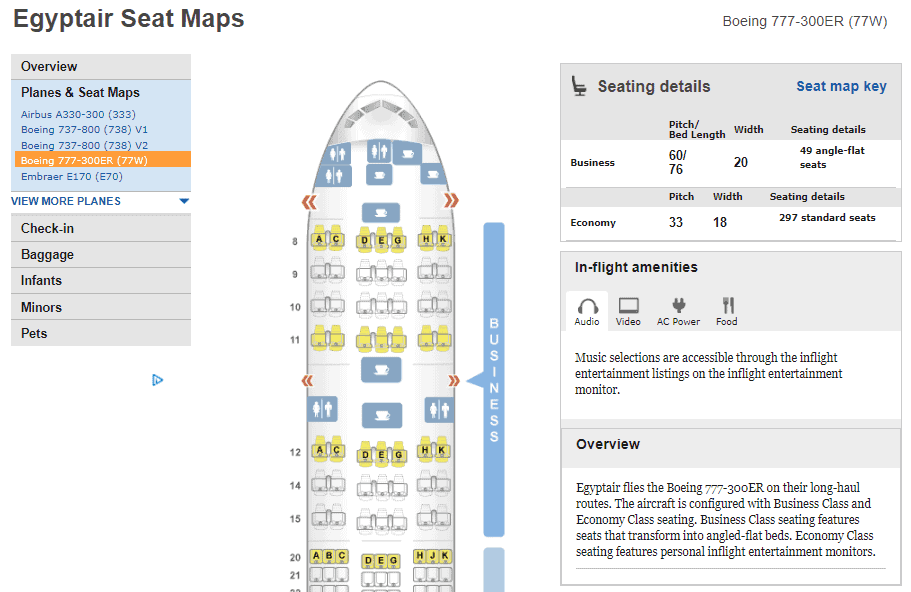Open the Overview sidebar item
This screenshot has height=592, width=911.
coord(49,66)
